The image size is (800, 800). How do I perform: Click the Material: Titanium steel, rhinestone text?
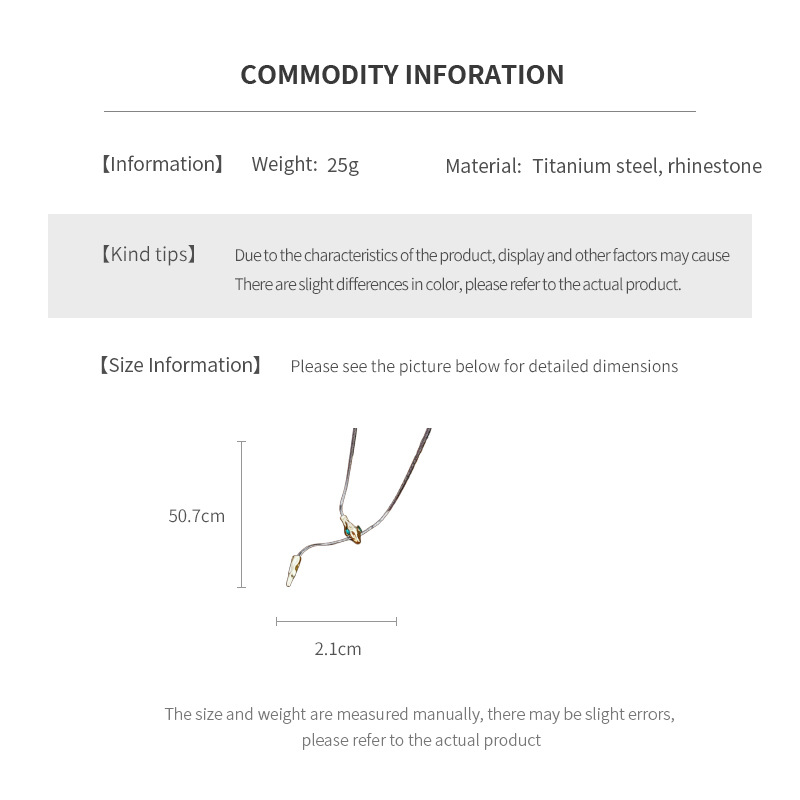(x=603, y=166)
